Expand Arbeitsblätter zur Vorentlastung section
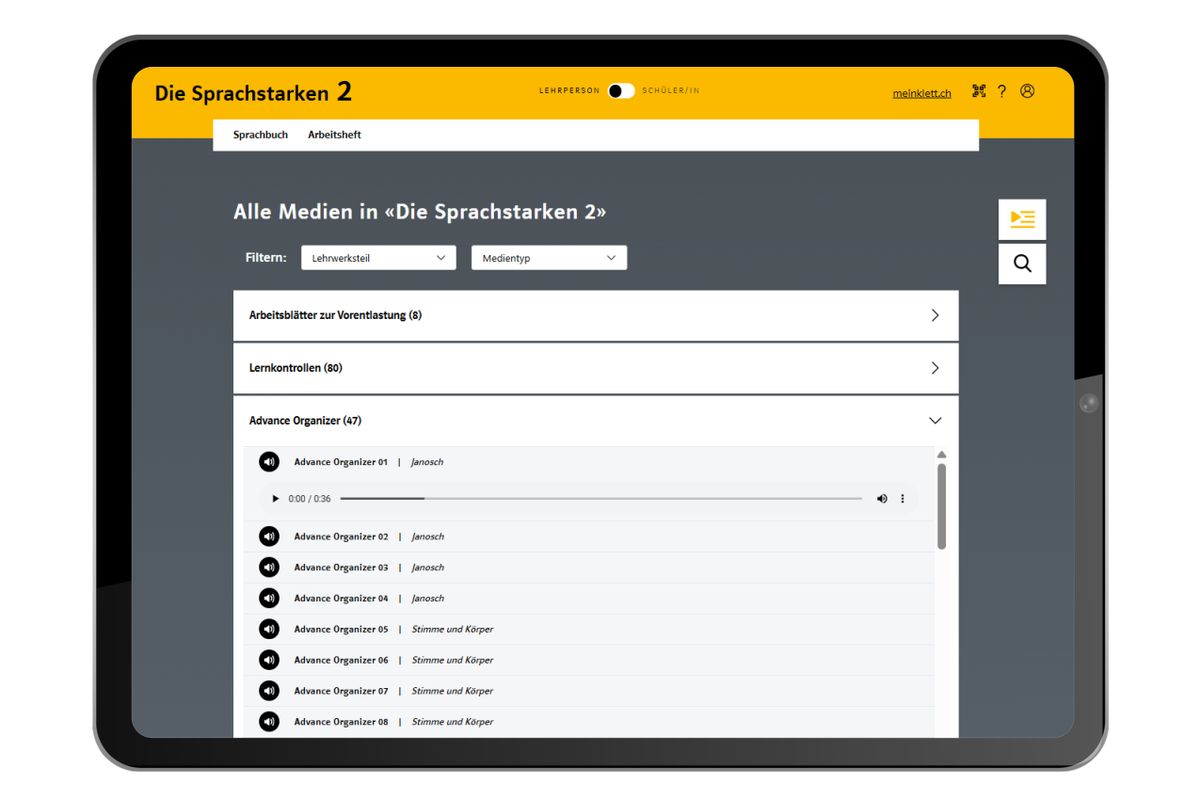The width and height of the screenshot is (1200, 800). pos(595,315)
